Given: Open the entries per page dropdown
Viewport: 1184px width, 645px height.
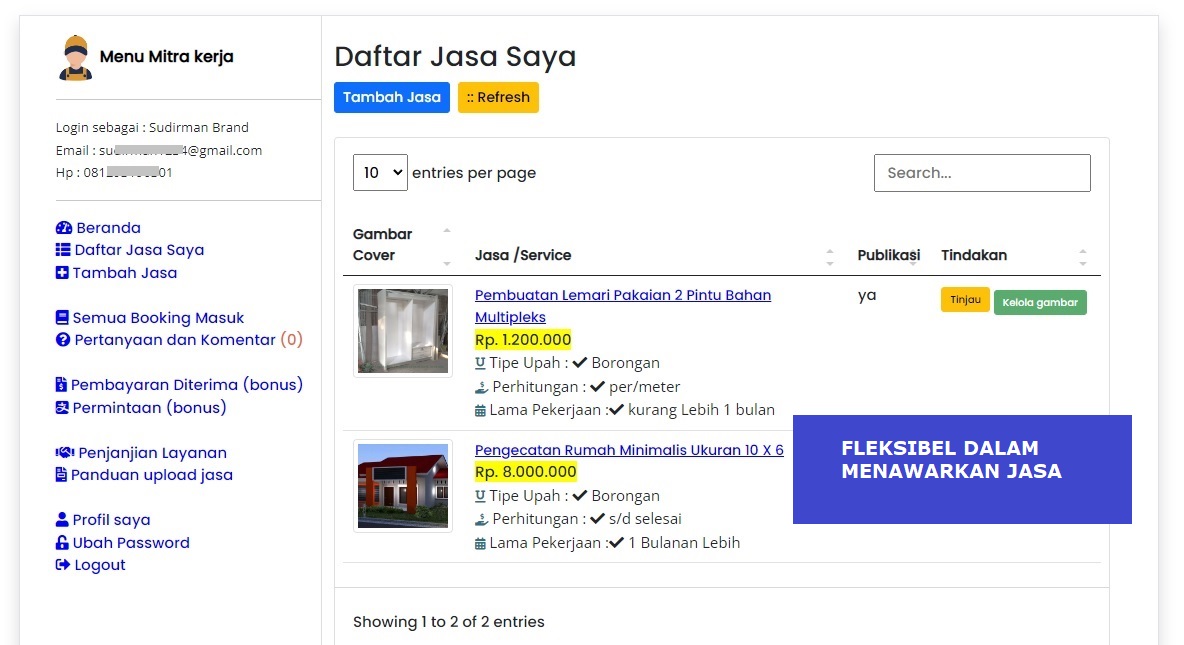Looking at the screenshot, I should 380,173.
